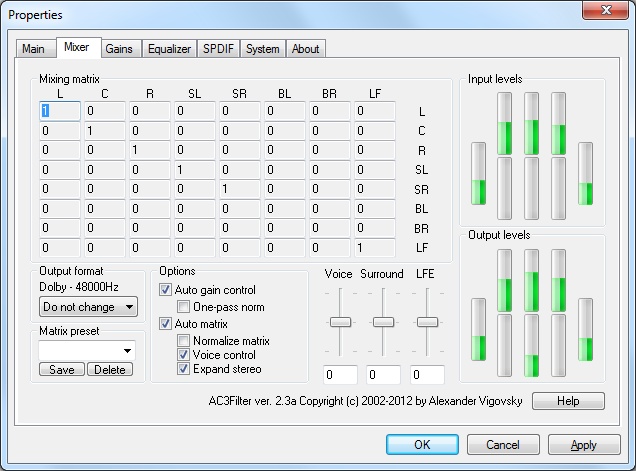Switch to the SPDIF tab
The image size is (636, 471).
[x=218, y=49]
